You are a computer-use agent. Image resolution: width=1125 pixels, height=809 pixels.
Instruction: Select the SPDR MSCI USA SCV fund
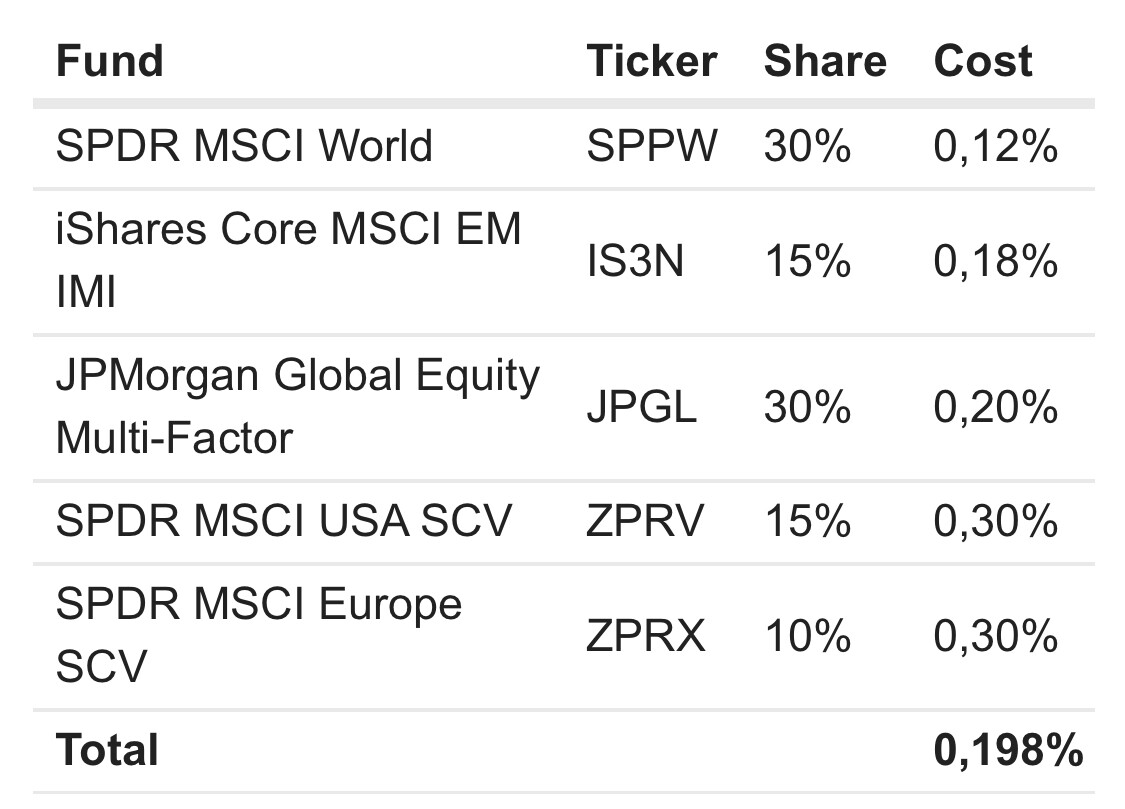point(284,521)
